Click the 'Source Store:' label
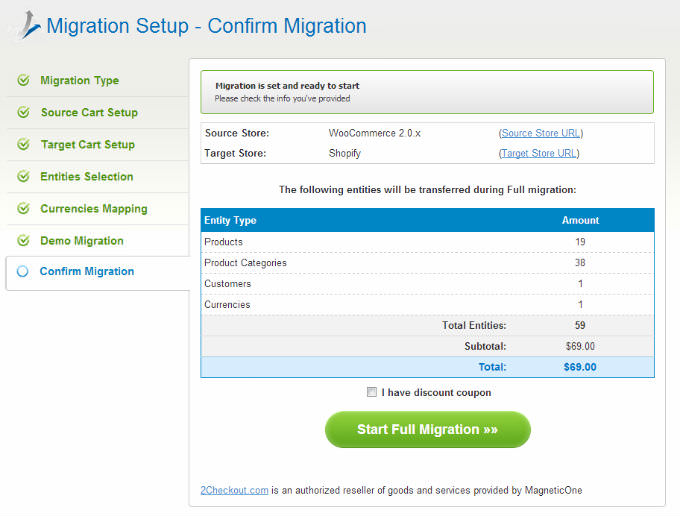 [x=237, y=133]
